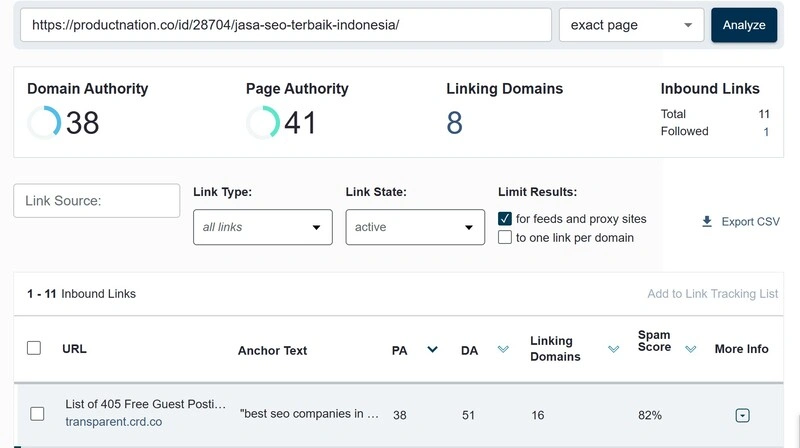
Task: Focus the URL input with productnation.co address
Action: [x=286, y=25]
